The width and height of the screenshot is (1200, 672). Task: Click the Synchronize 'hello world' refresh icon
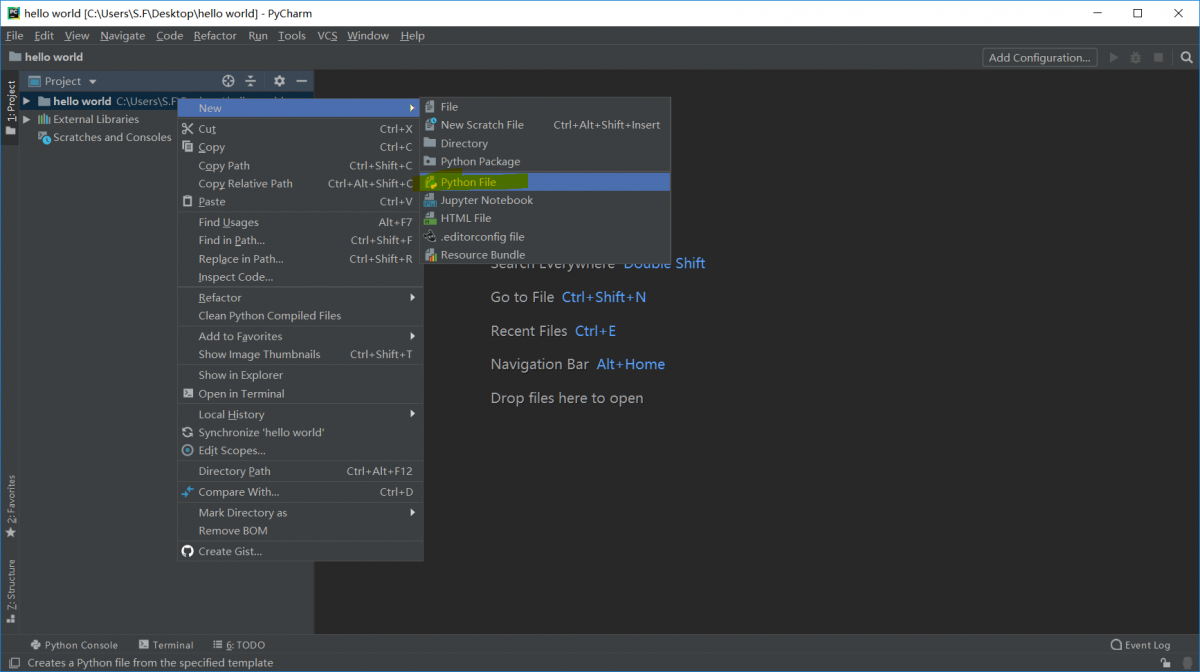187,432
